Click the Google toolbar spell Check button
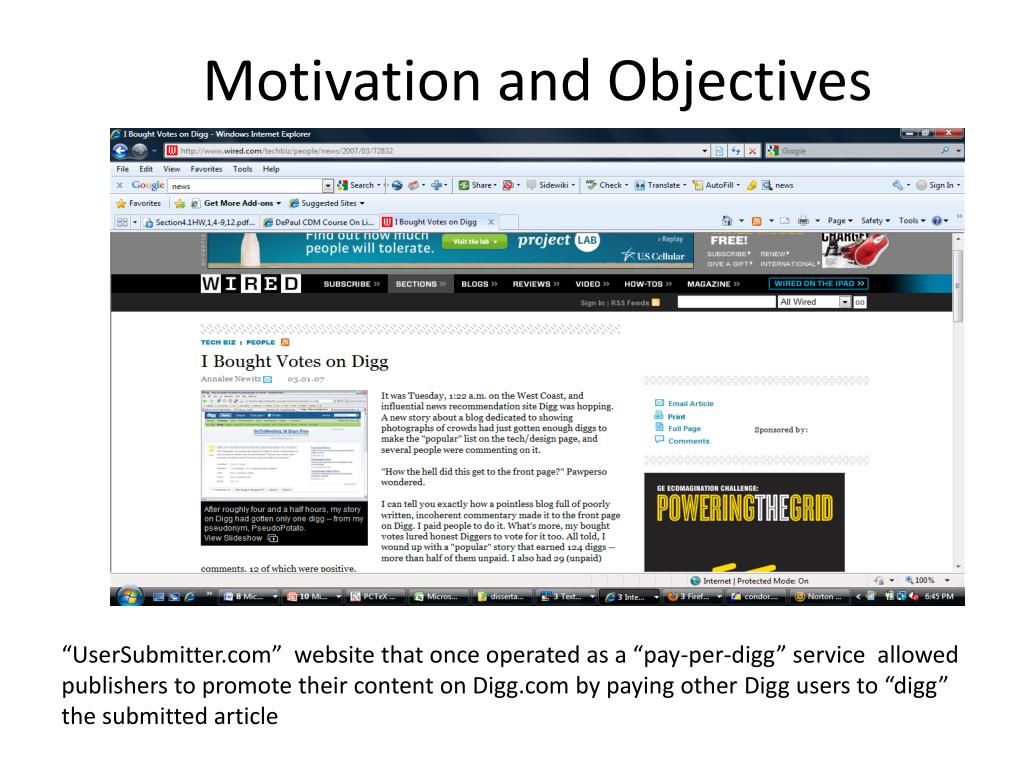 pos(607,185)
